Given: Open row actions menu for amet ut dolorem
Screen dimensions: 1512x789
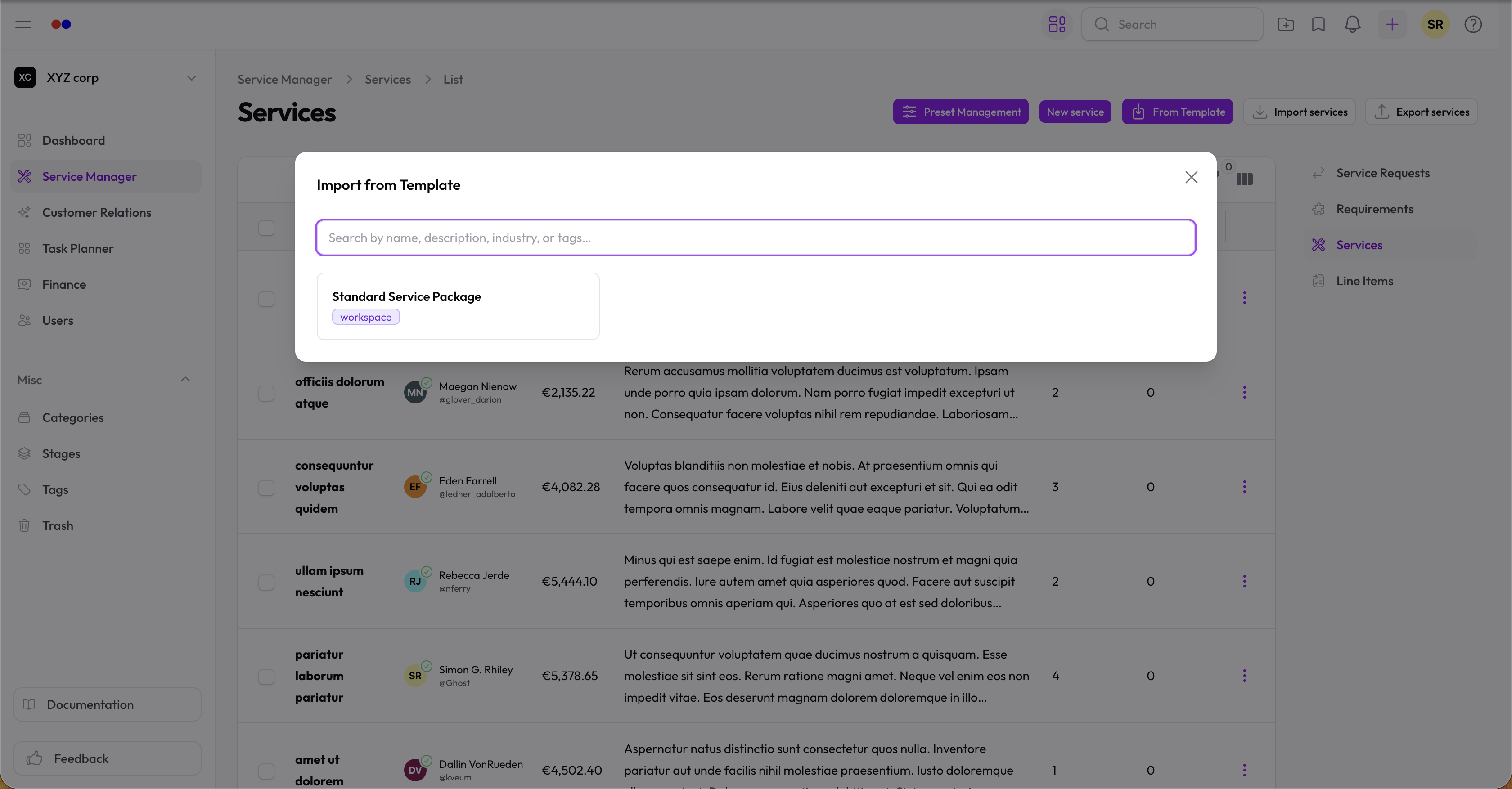Looking at the screenshot, I should [x=1244, y=770].
